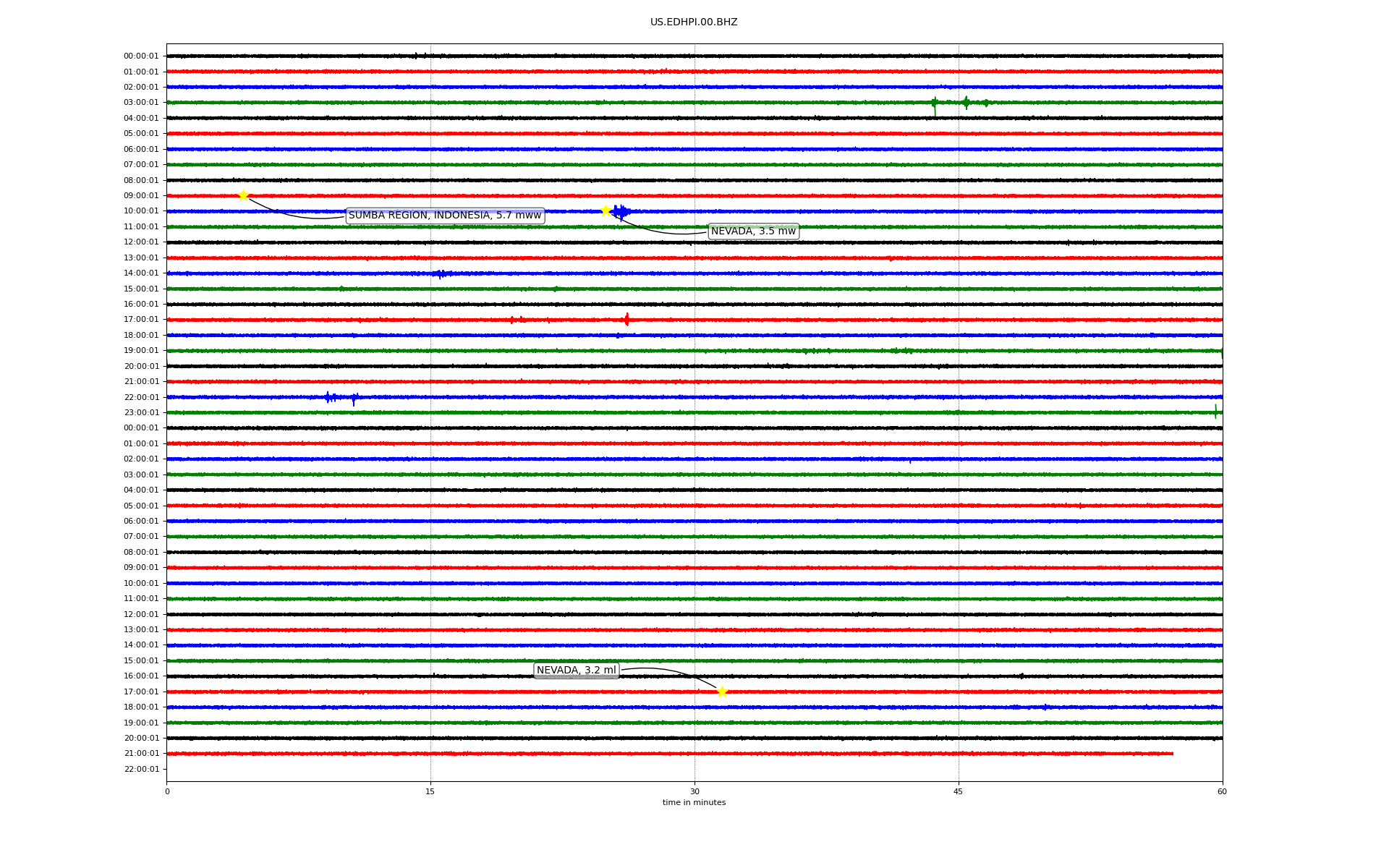Click the x-axis tick label 45
This screenshot has width=1389, height=868.
pos(959,791)
